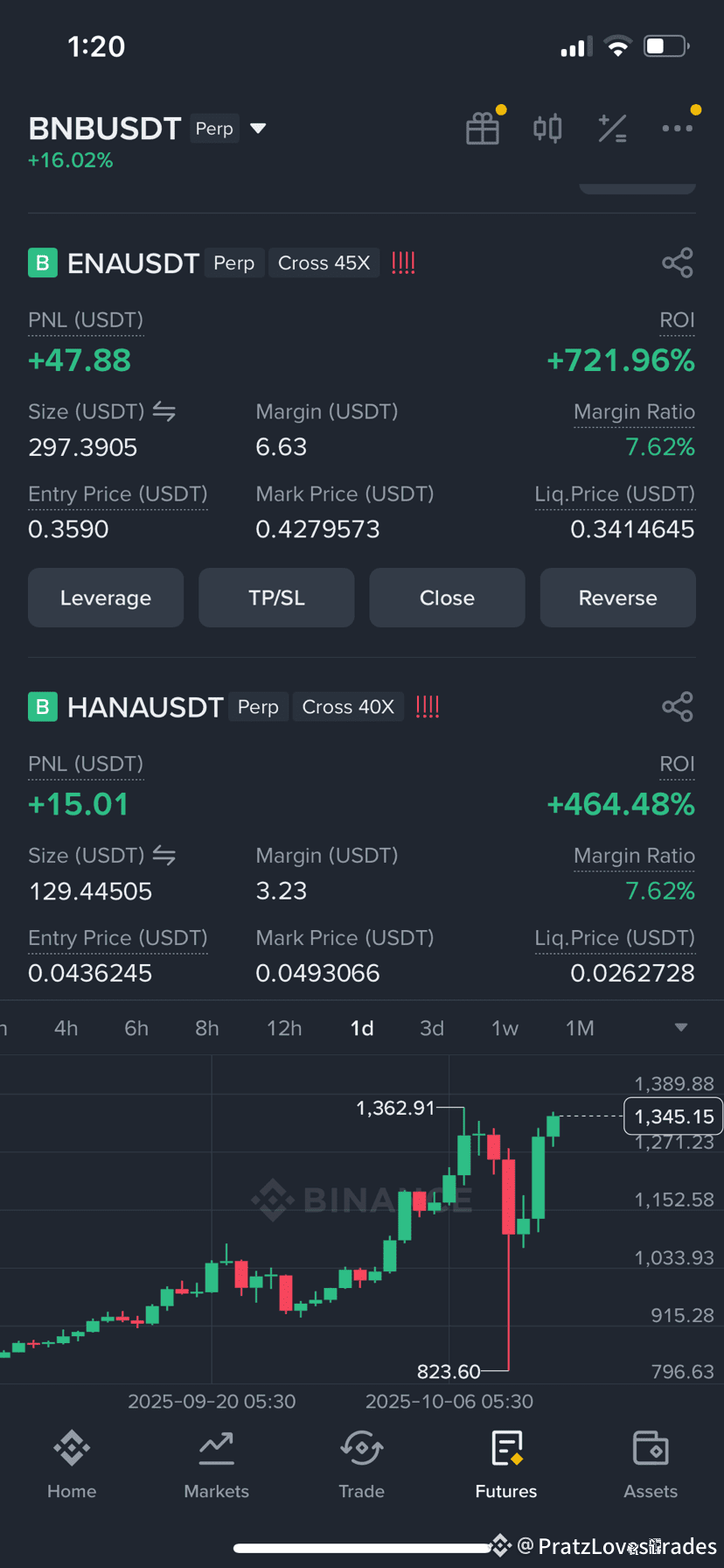Tap the 0.4279573 mark price
The image size is (724, 1568).
pyautogui.click(x=317, y=529)
